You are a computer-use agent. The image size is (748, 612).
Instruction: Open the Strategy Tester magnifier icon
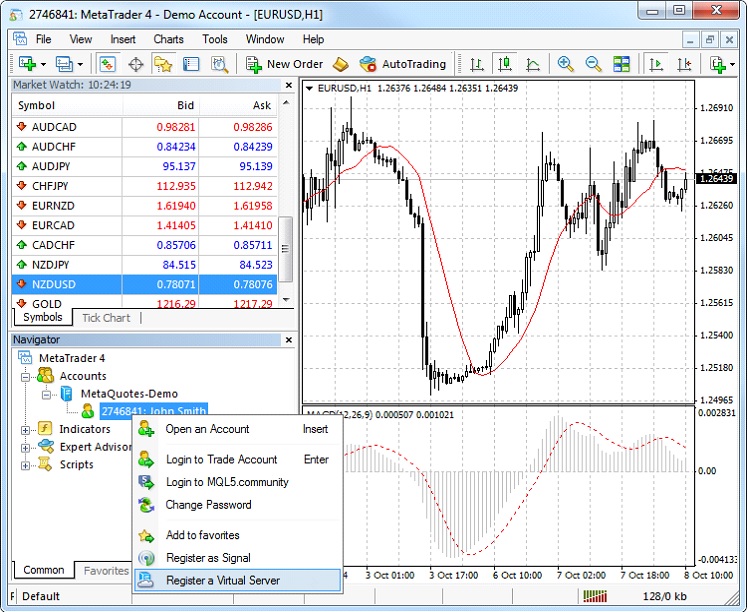point(218,64)
